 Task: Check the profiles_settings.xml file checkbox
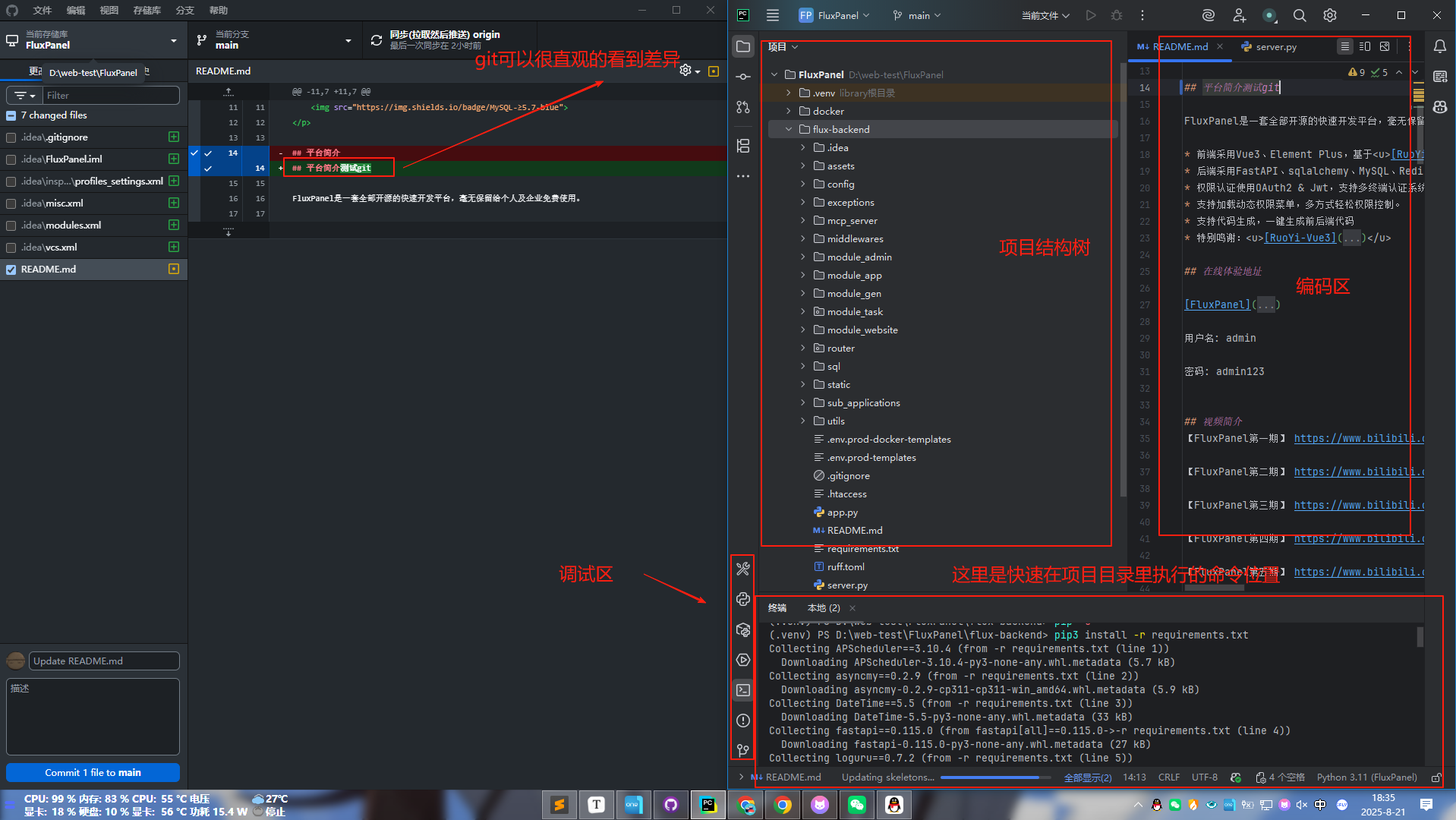coord(11,181)
